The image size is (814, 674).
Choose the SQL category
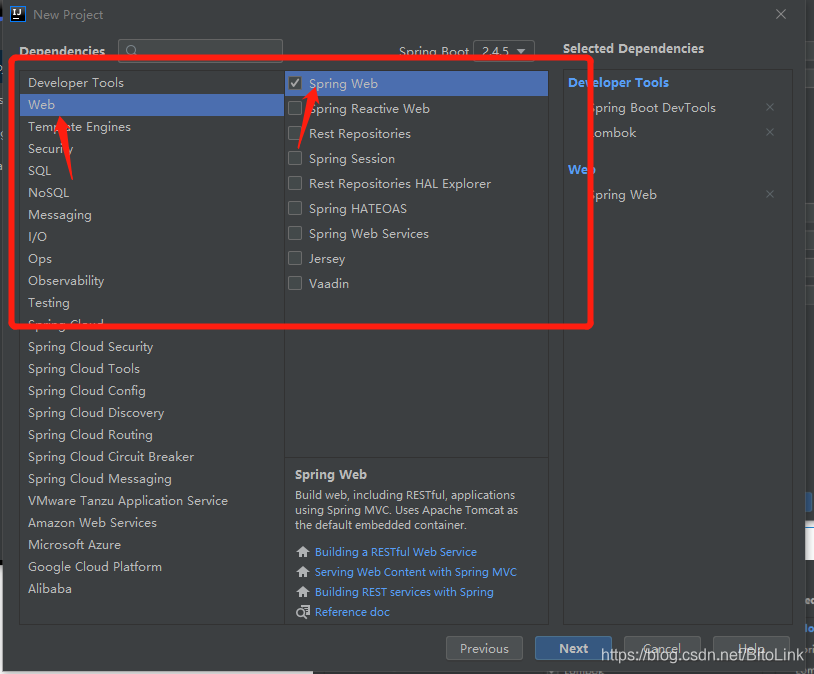click(x=152, y=170)
